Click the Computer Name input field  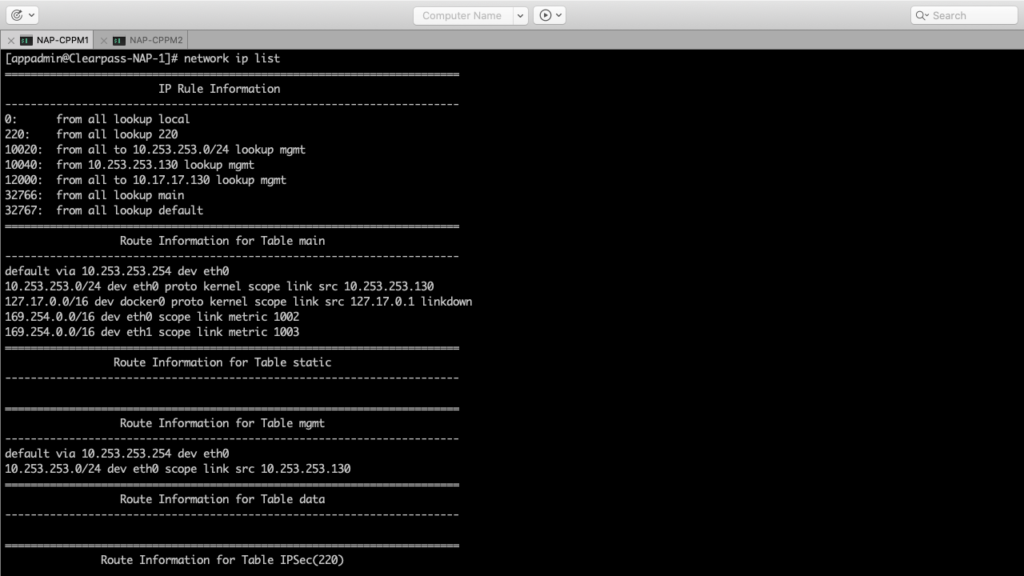tap(463, 16)
